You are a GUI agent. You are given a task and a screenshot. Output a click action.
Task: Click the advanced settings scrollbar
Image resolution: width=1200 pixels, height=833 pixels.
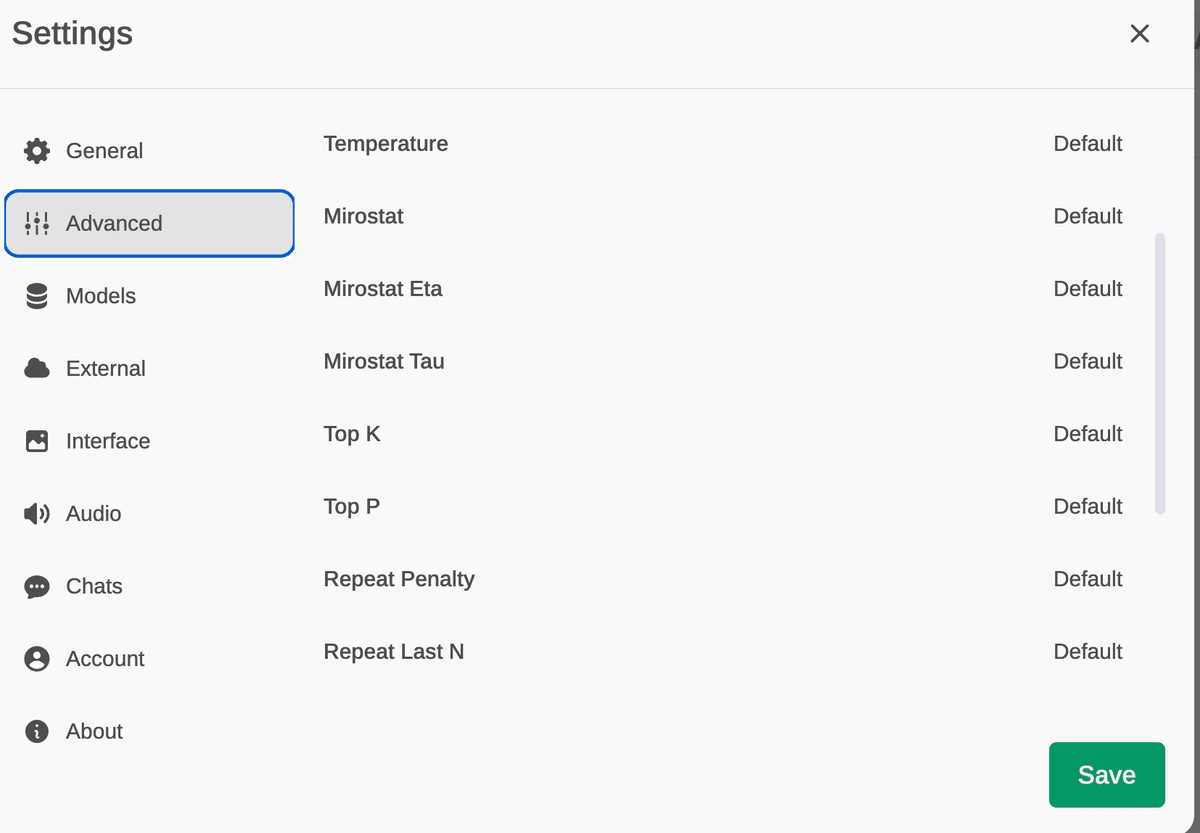coord(1160,373)
